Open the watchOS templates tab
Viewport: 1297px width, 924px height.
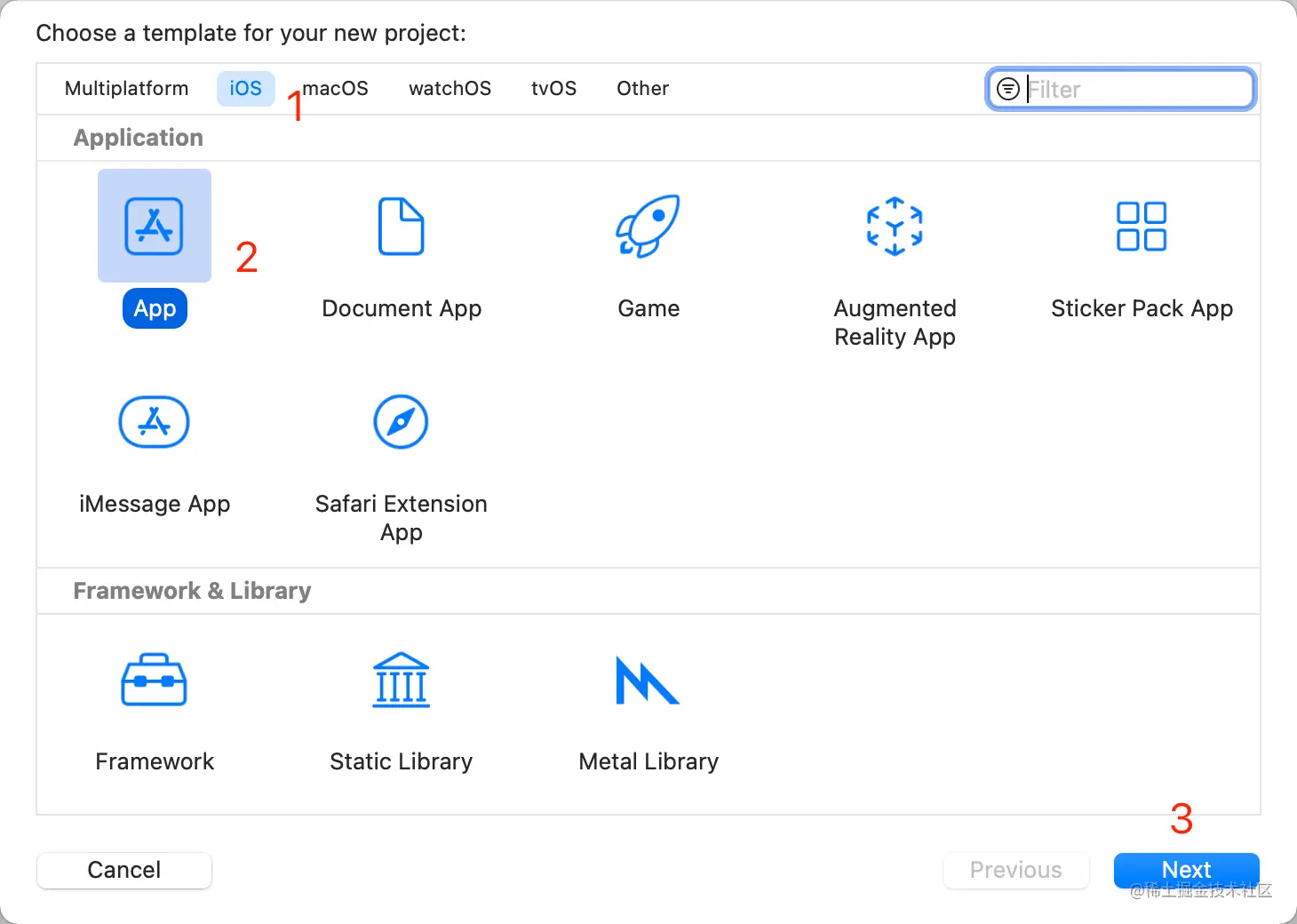450,88
